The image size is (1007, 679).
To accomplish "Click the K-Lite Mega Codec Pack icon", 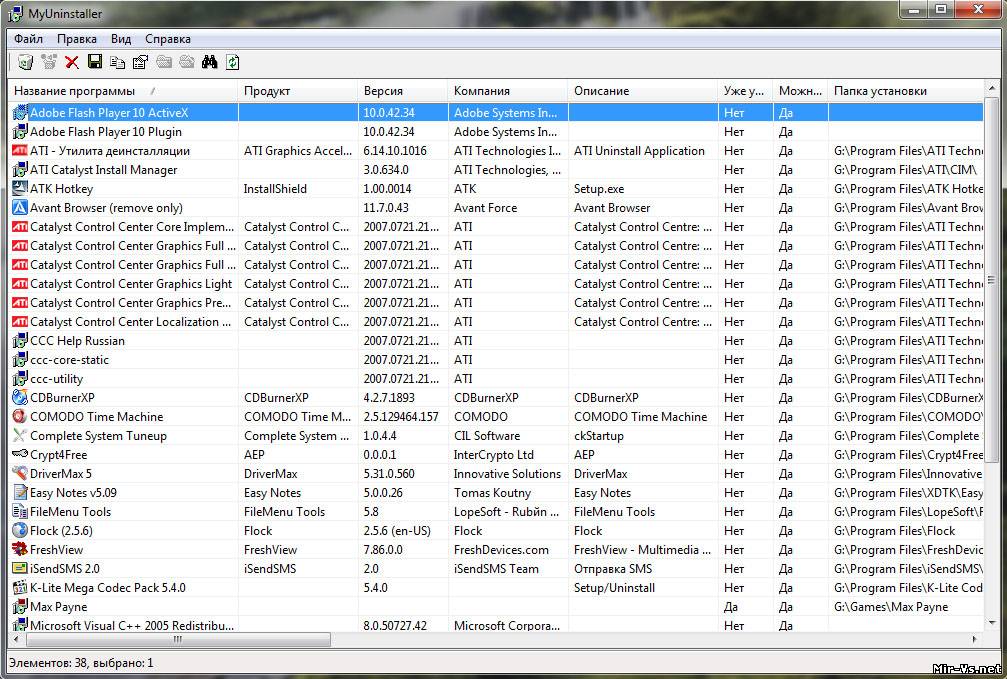I will click(x=20, y=587).
